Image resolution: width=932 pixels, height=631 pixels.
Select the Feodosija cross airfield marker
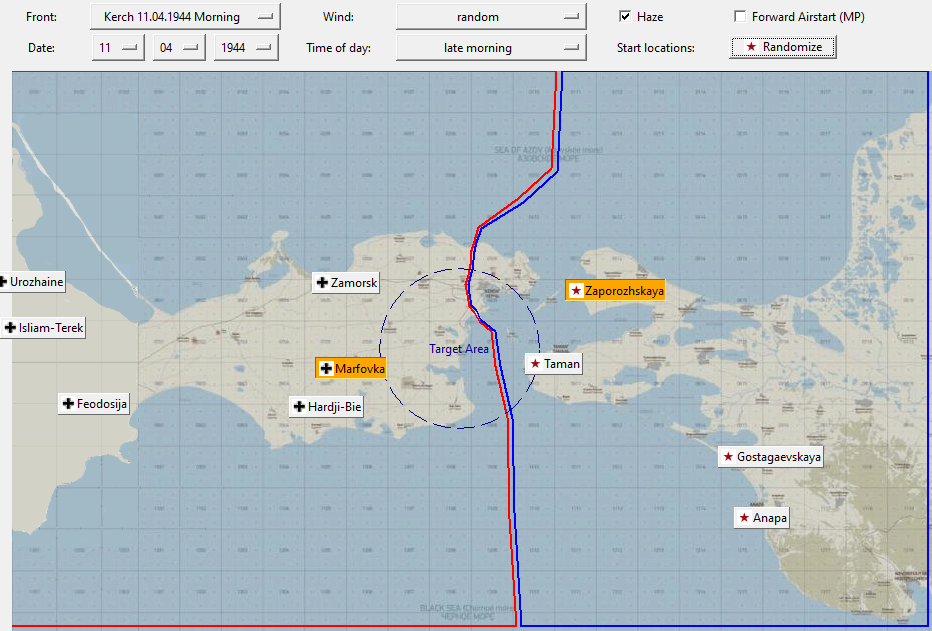(94, 404)
